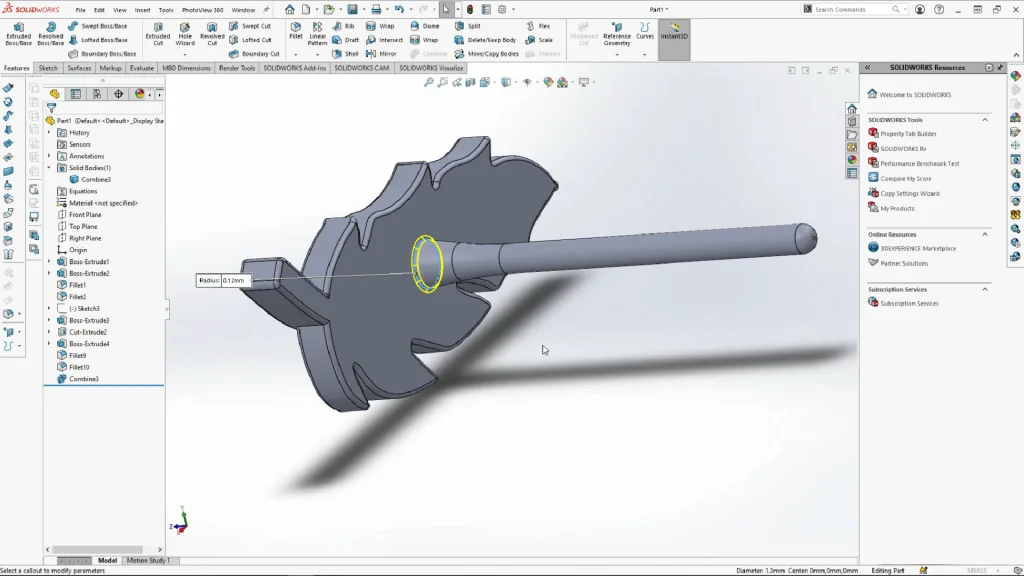Open the Insert menu
Image resolution: width=1024 pixels, height=576 pixels.
143,9
